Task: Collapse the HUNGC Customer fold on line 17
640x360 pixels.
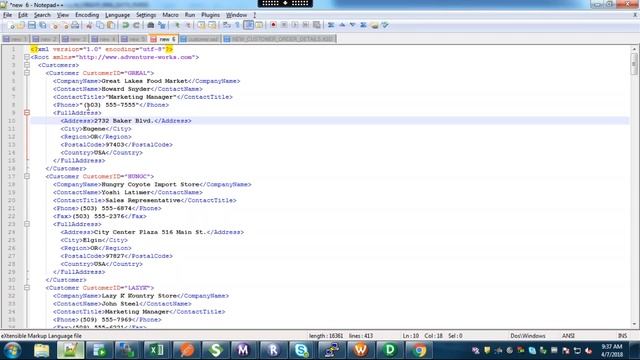Action: [x=27, y=176]
